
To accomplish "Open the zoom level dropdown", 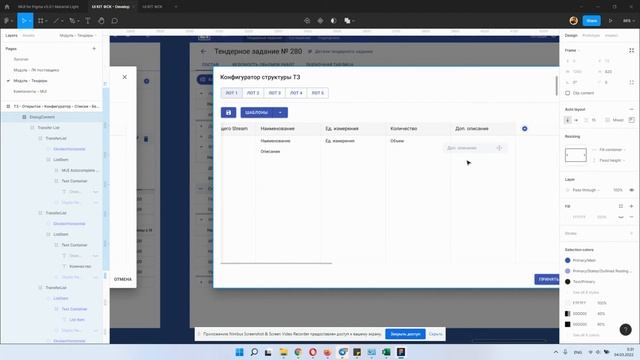I will pos(628,20).
